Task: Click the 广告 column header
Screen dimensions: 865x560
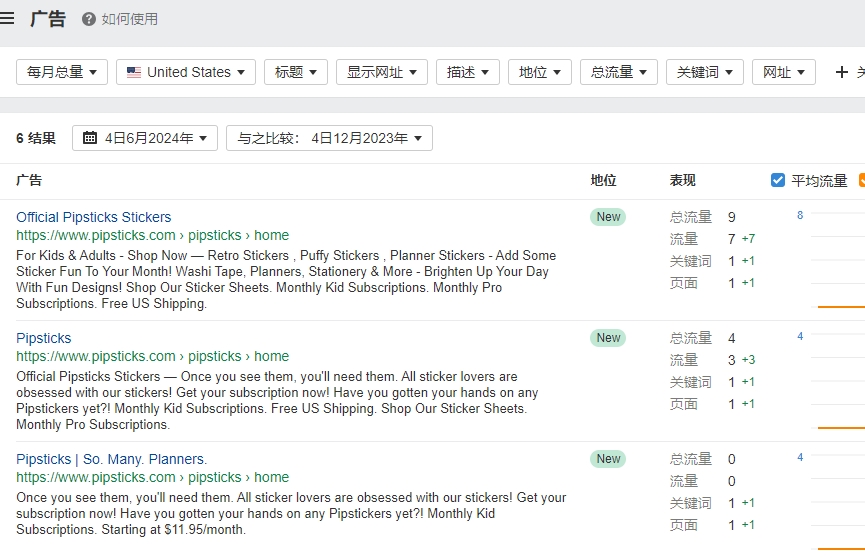Action: pos(29,180)
